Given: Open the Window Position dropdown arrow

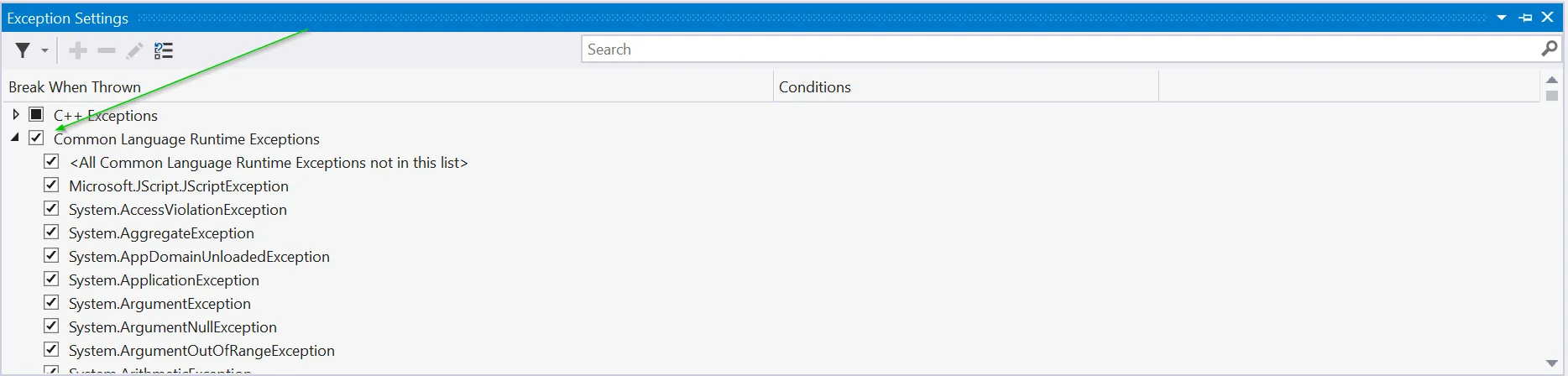Looking at the screenshot, I should click(x=1502, y=18).
